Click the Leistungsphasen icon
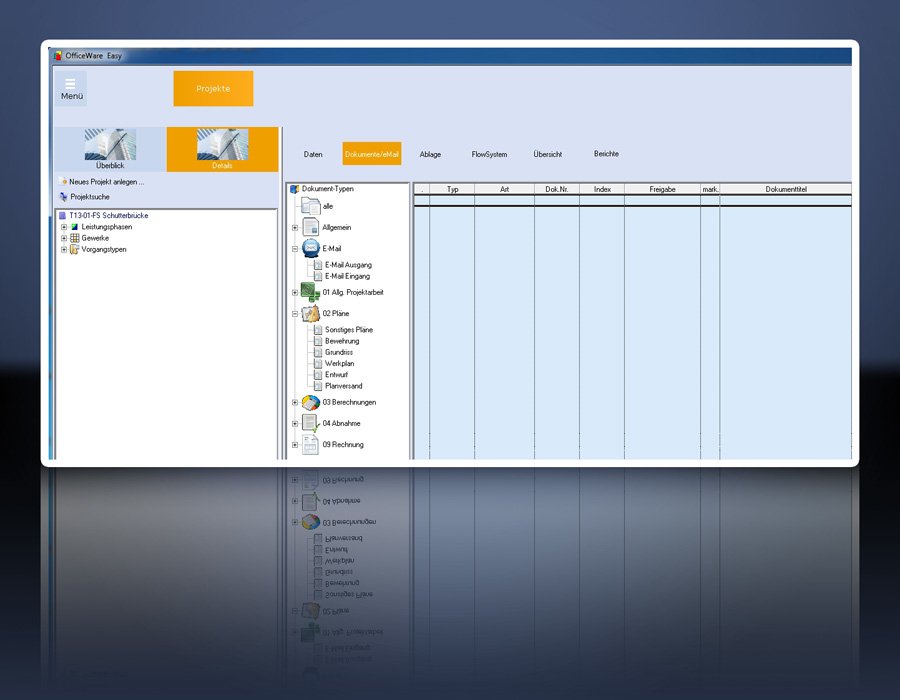Viewport: 900px width, 700px height. click(75, 227)
